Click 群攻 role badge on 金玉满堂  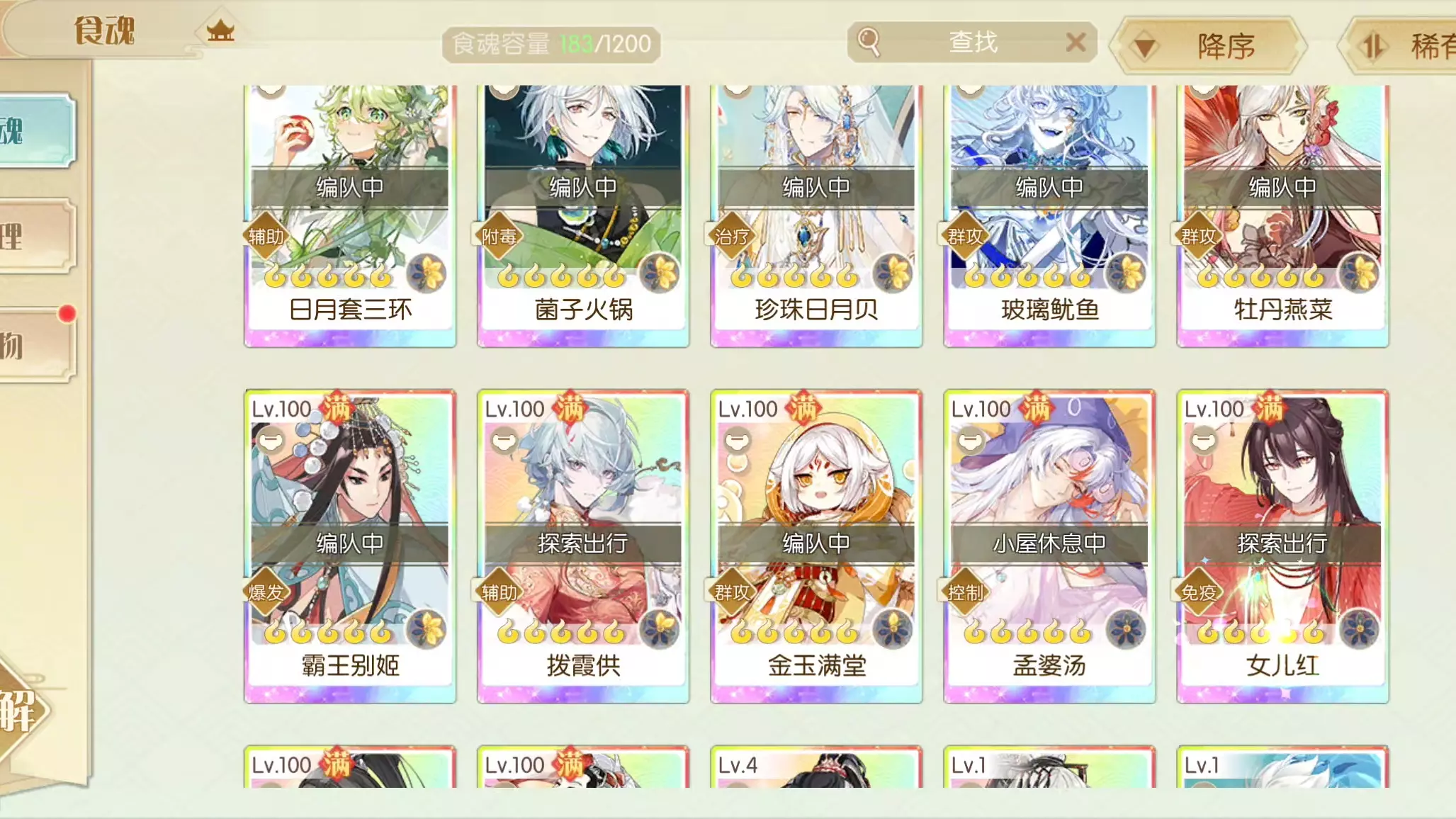[732, 592]
